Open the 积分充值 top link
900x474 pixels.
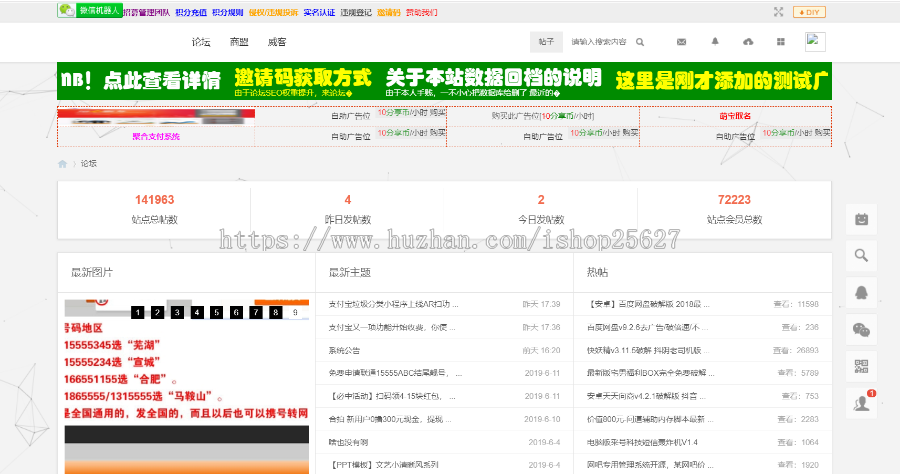(x=191, y=13)
